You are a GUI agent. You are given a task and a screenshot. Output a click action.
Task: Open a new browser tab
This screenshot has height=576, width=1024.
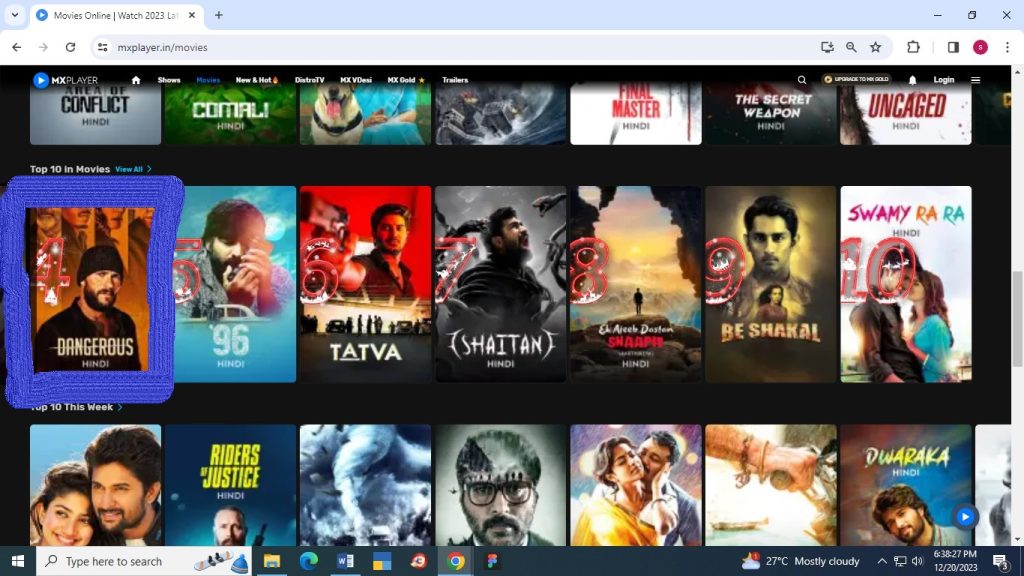(x=219, y=15)
